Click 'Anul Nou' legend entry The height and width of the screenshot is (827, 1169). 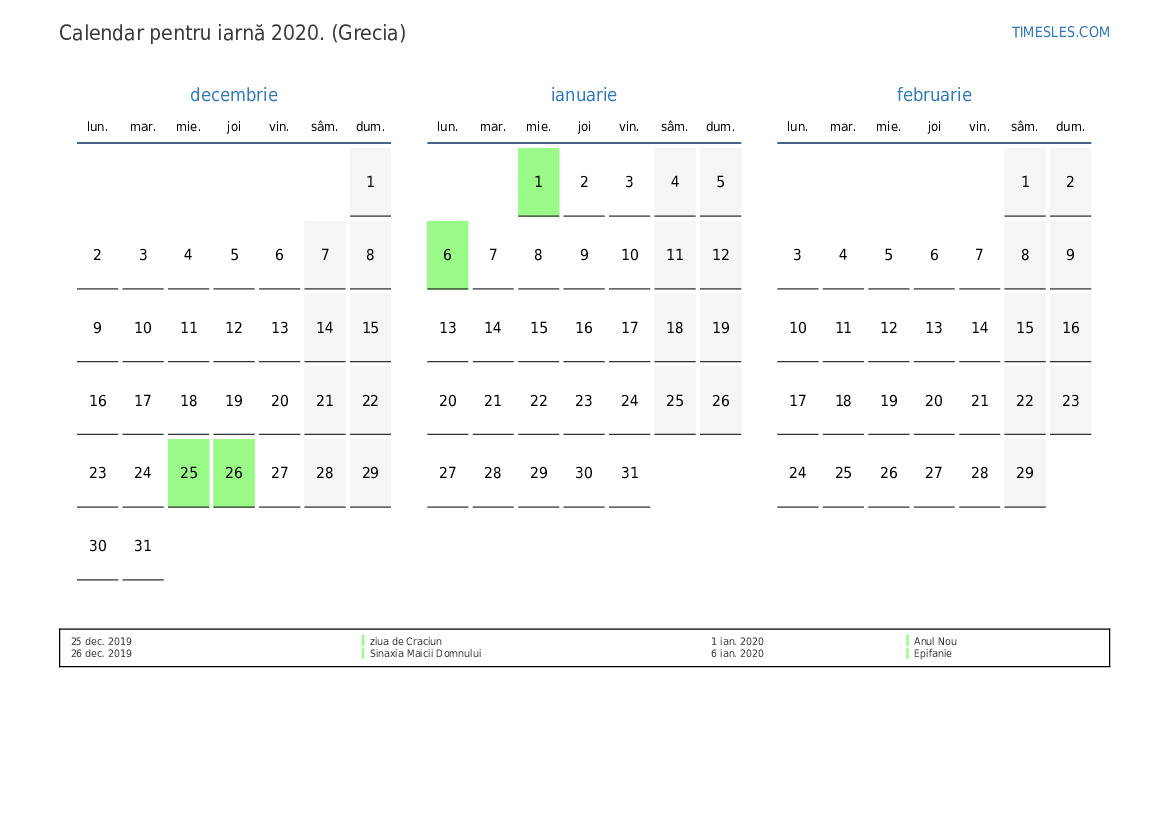click(x=935, y=641)
